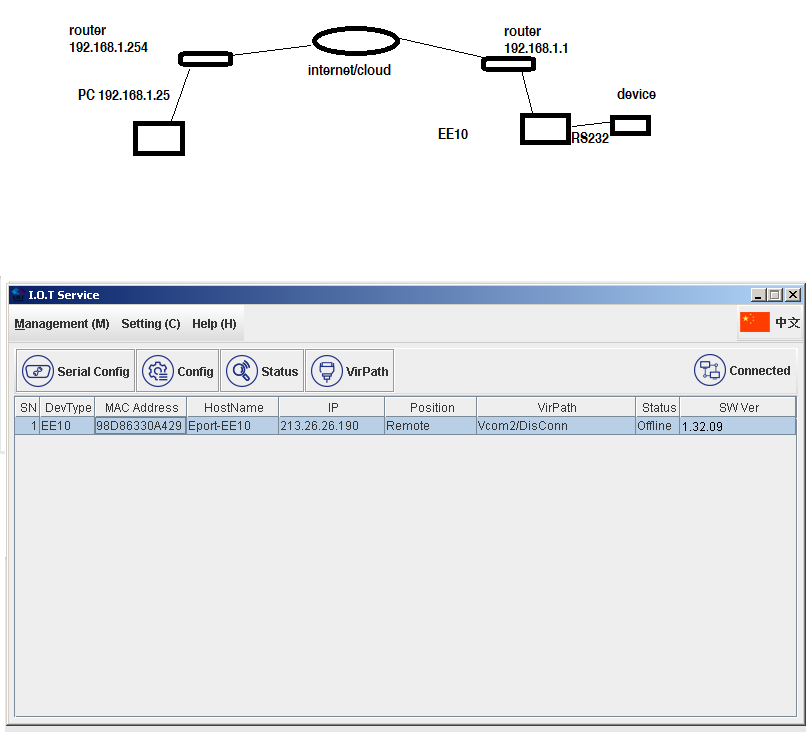The width and height of the screenshot is (806, 735).
Task: Click the Status column header
Action: coord(658,408)
